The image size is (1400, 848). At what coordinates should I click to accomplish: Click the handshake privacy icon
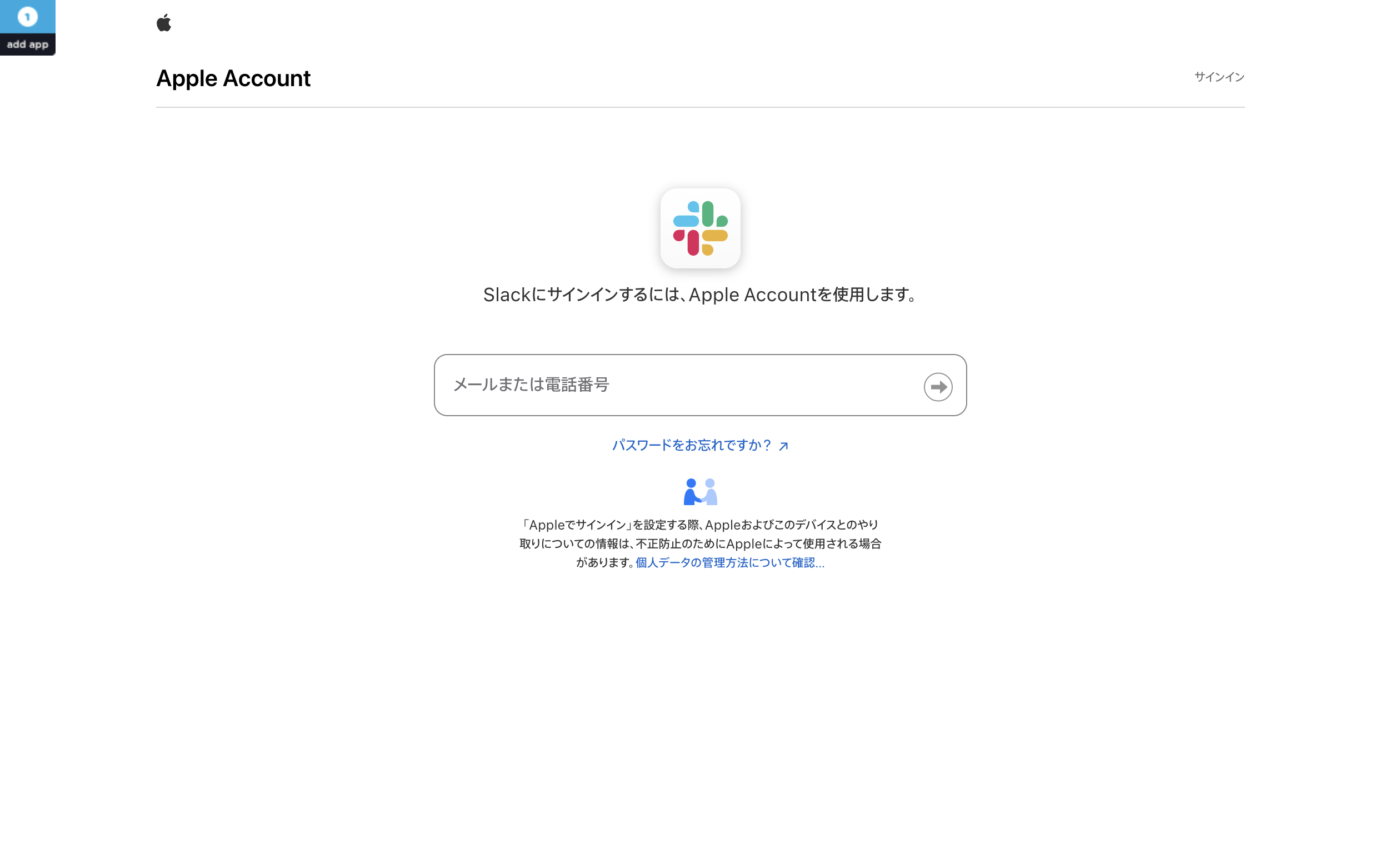(x=700, y=492)
